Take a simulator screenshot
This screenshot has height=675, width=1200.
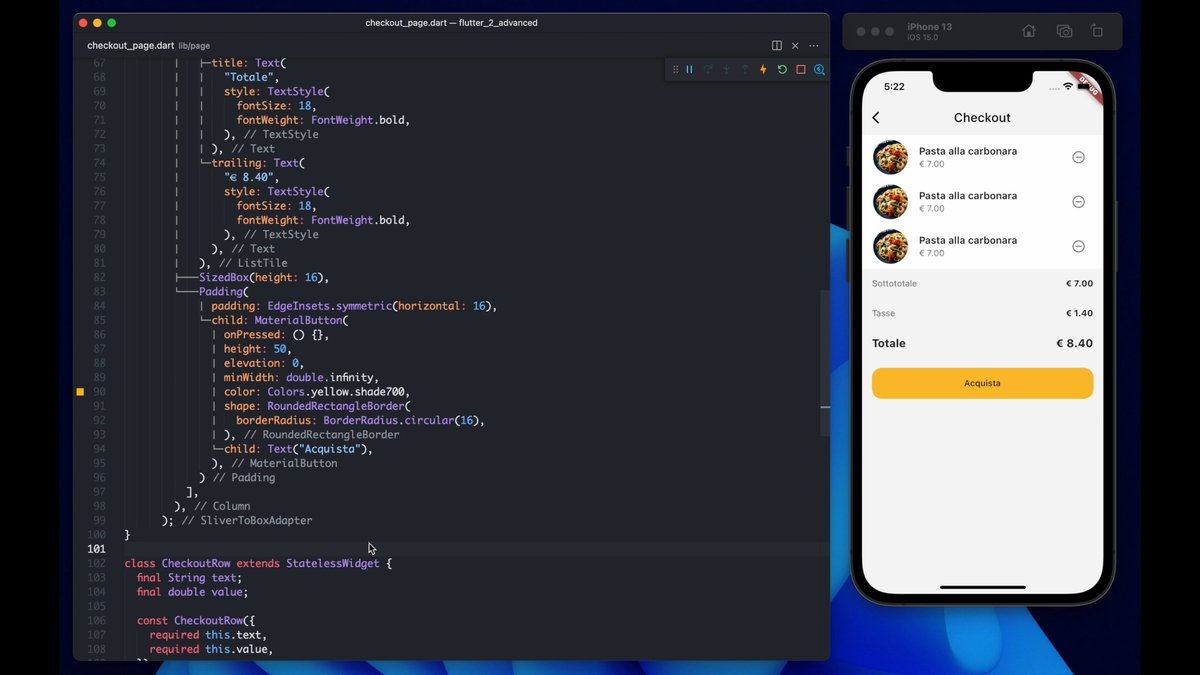1064,31
